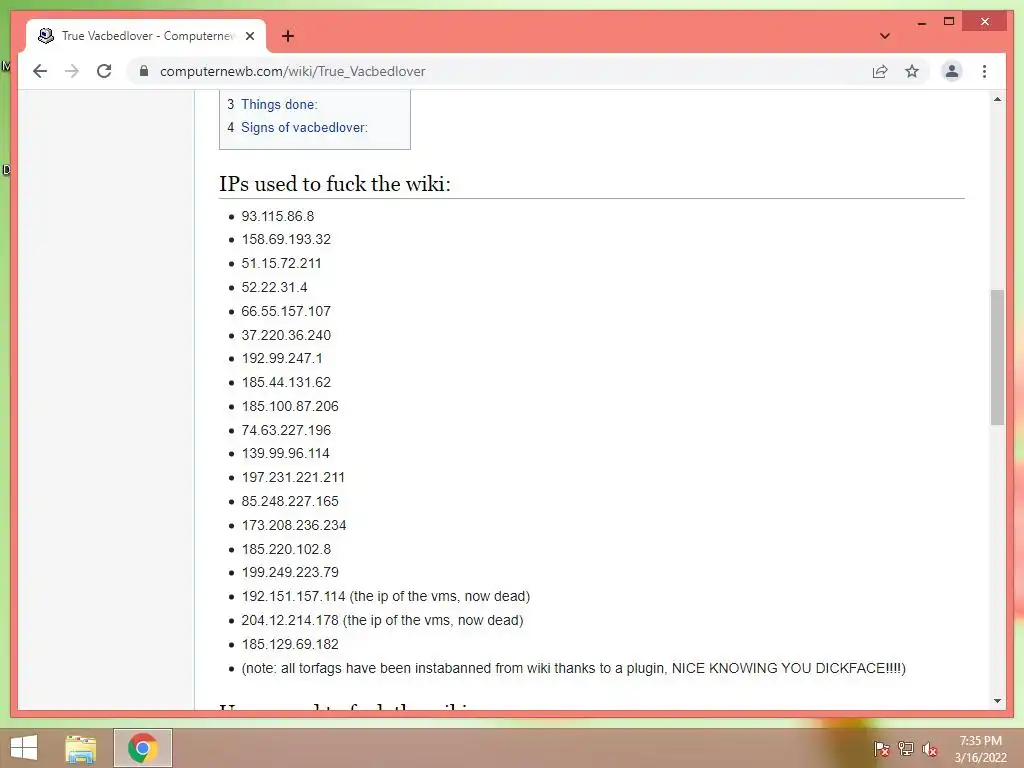Image resolution: width=1024 pixels, height=768 pixels.
Task: Click the 'IPs used' section heading
Action: click(335, 184)
